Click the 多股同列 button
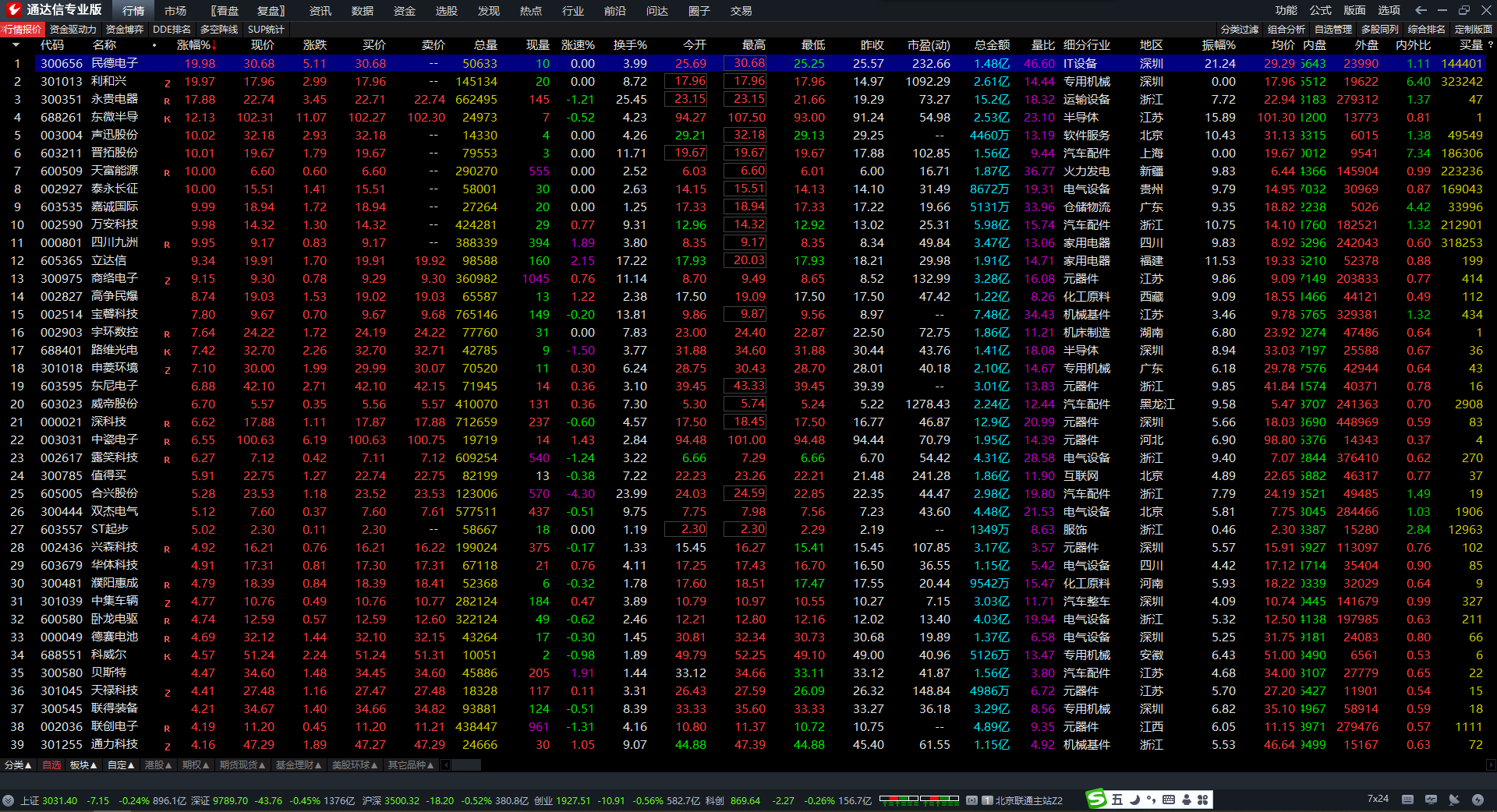 pos(1380,30)
